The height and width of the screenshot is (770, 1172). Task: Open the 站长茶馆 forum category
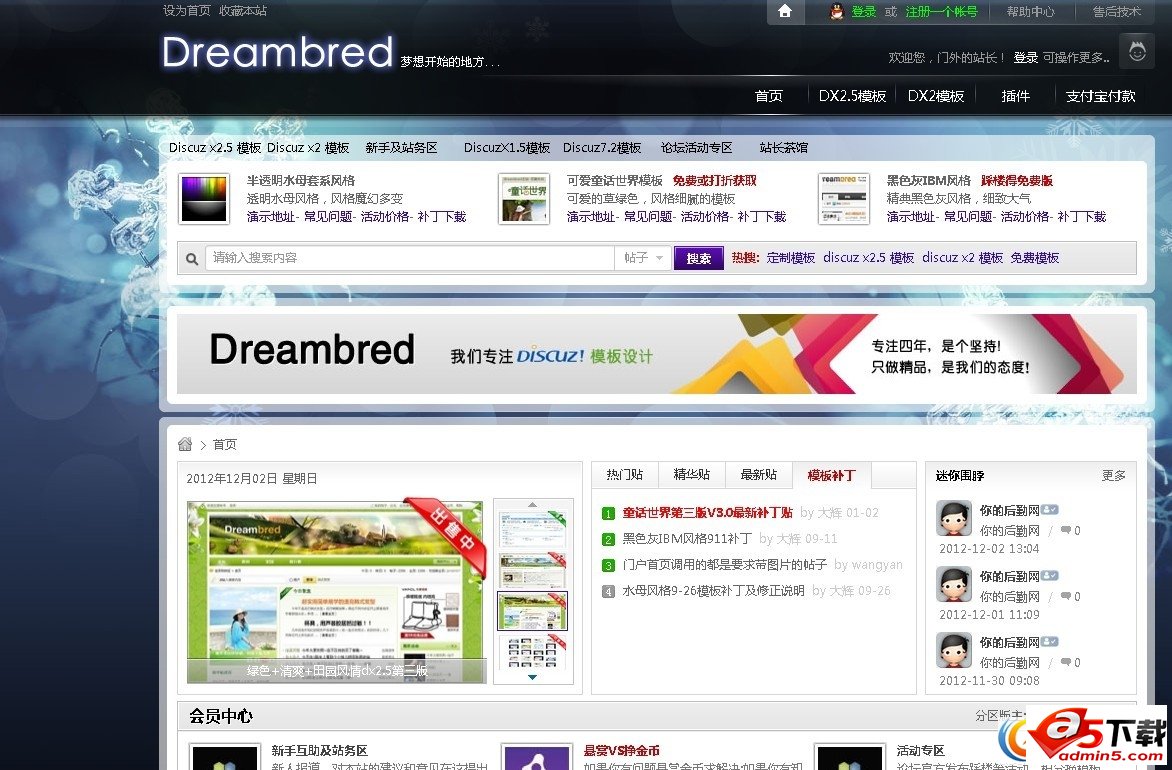[x=783, y=148]
